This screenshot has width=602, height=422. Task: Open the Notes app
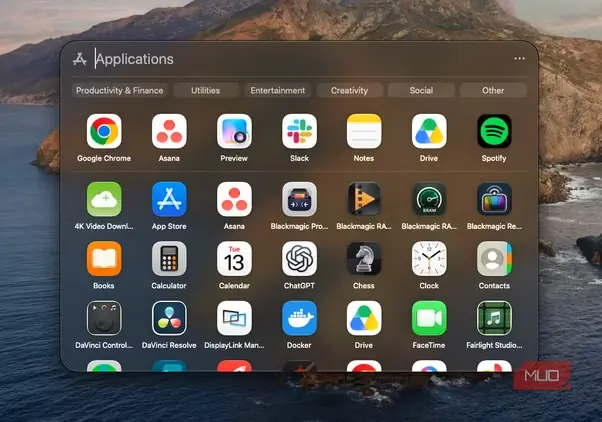364,131
